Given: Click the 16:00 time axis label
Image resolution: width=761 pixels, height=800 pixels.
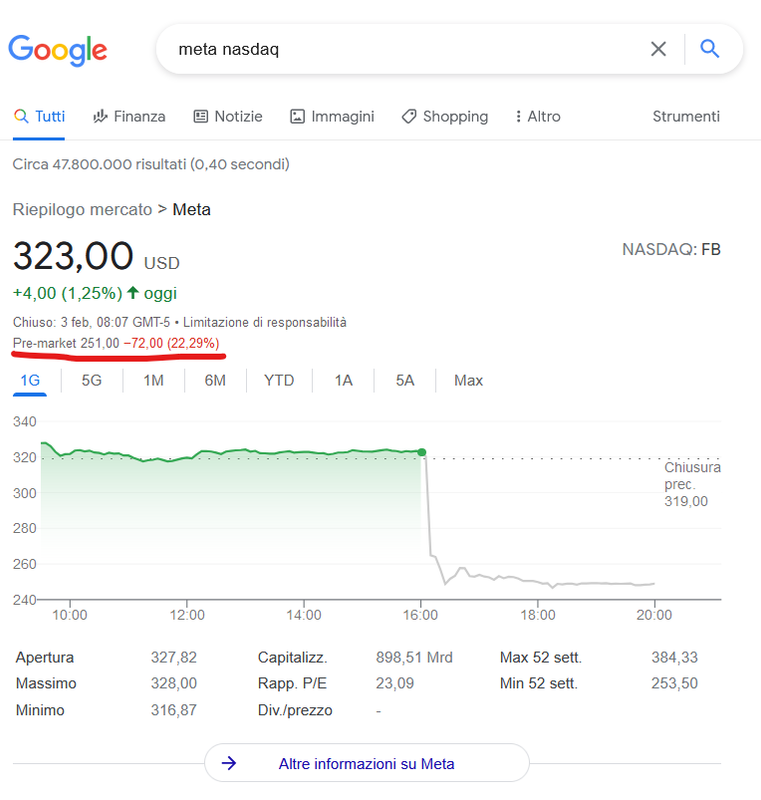Looking at the screenshot, I should [x=420, y=615].
